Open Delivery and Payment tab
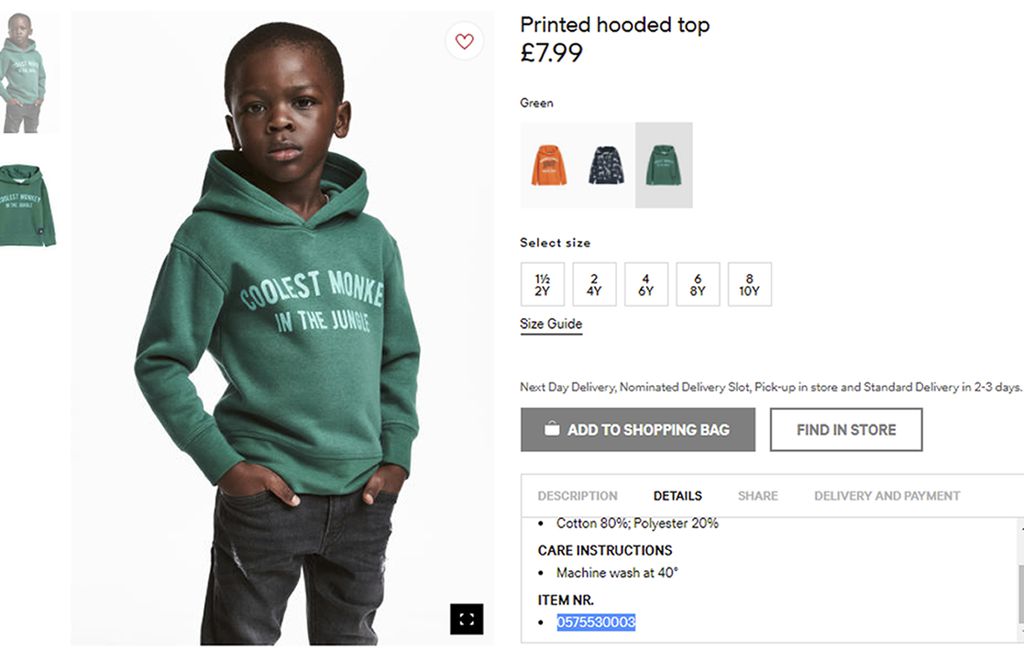 click(887, 496)
